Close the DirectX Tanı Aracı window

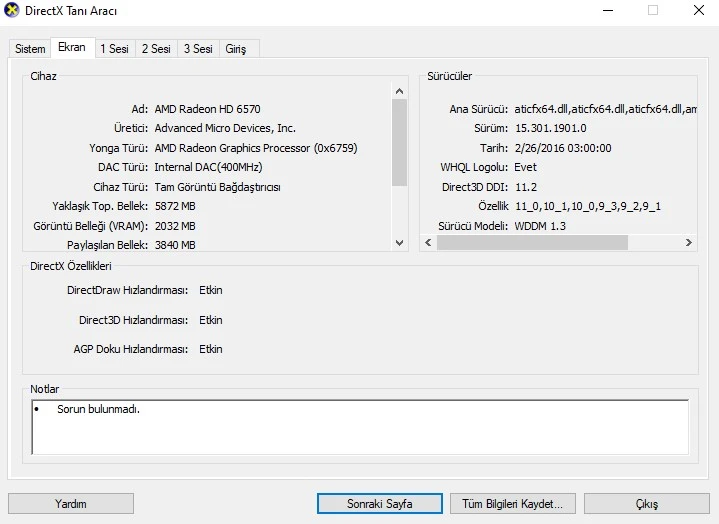[699, 10]
